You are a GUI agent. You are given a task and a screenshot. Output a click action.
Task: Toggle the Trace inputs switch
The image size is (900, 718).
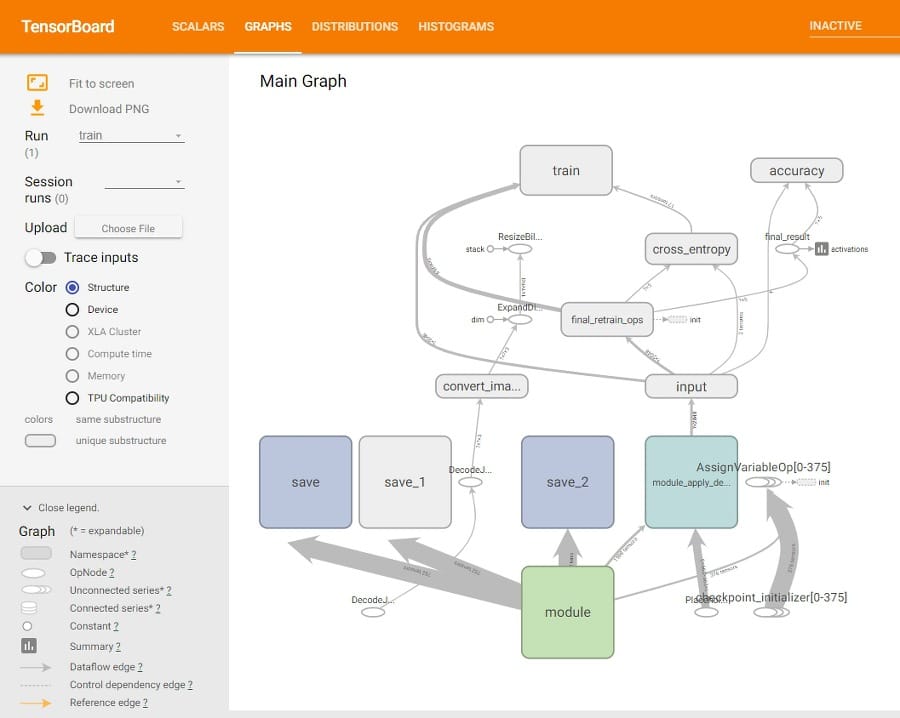(x=41, y=258)
